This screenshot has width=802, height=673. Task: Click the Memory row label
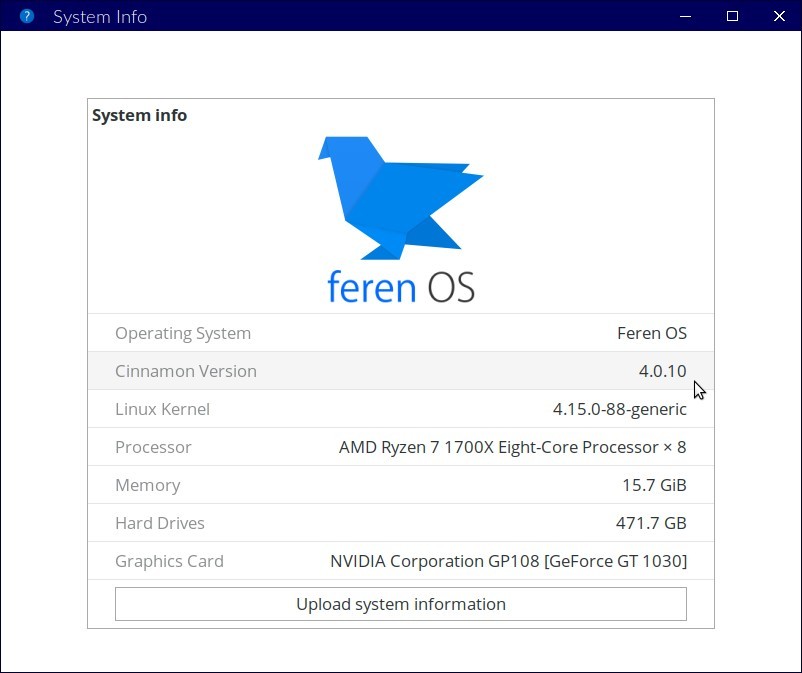coord(147,485)
